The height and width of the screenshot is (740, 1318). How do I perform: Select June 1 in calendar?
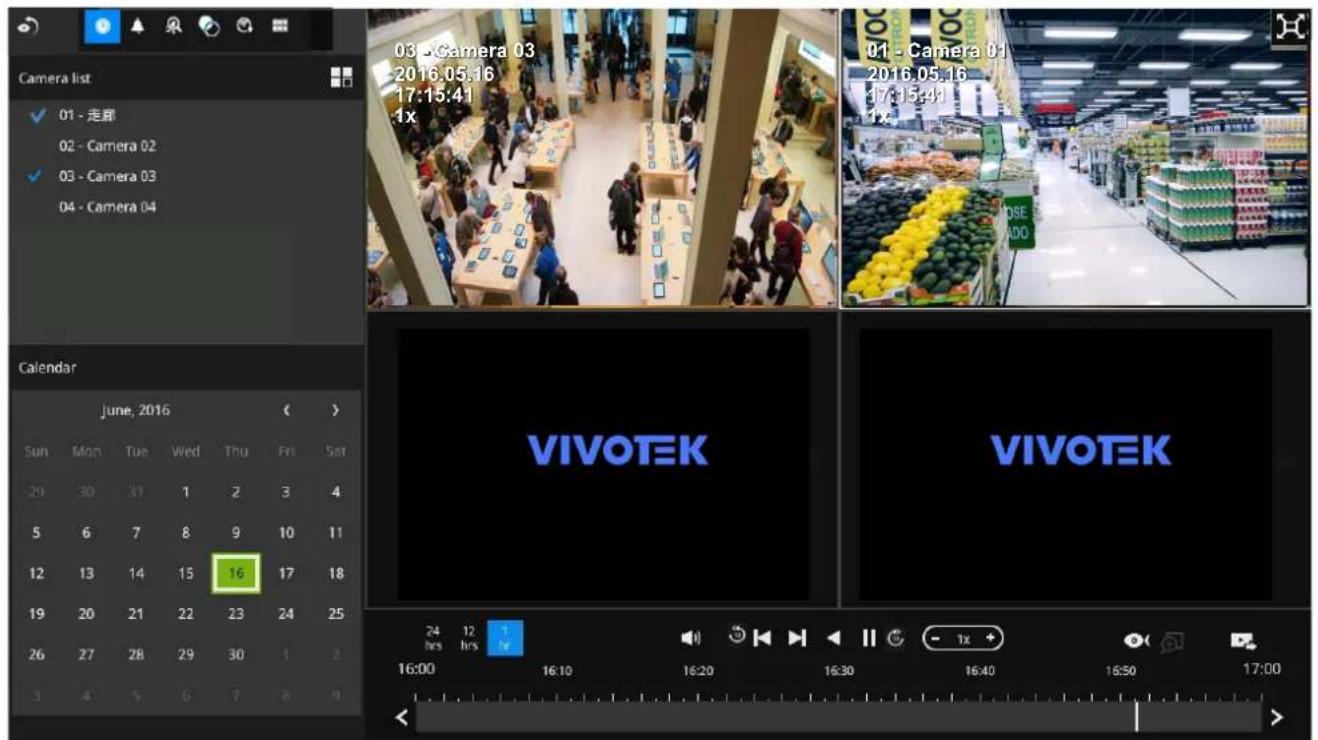186,492
